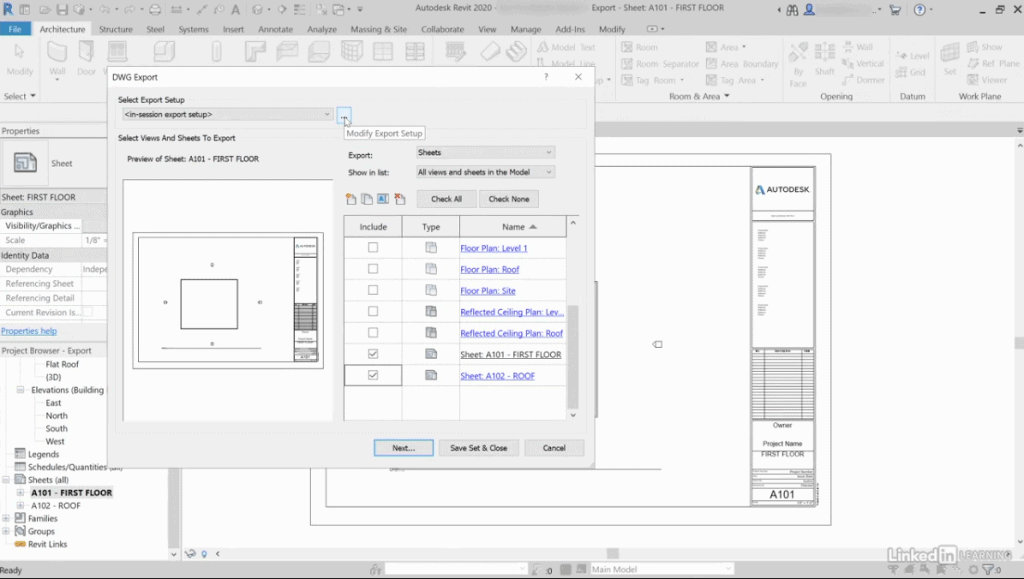1024x579 pixels.
Task: Click the New Set icon above sheet list
Action: point(352,199)
